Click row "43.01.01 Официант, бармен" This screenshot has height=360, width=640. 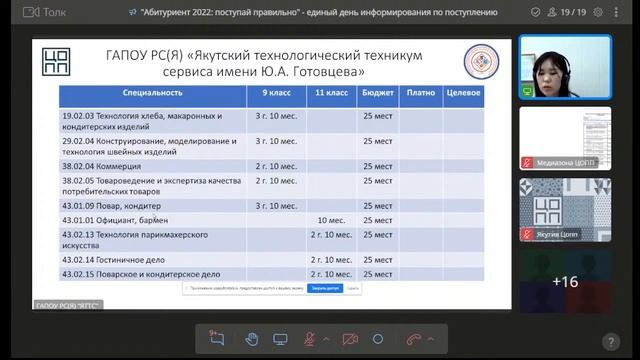click(271, 220)
